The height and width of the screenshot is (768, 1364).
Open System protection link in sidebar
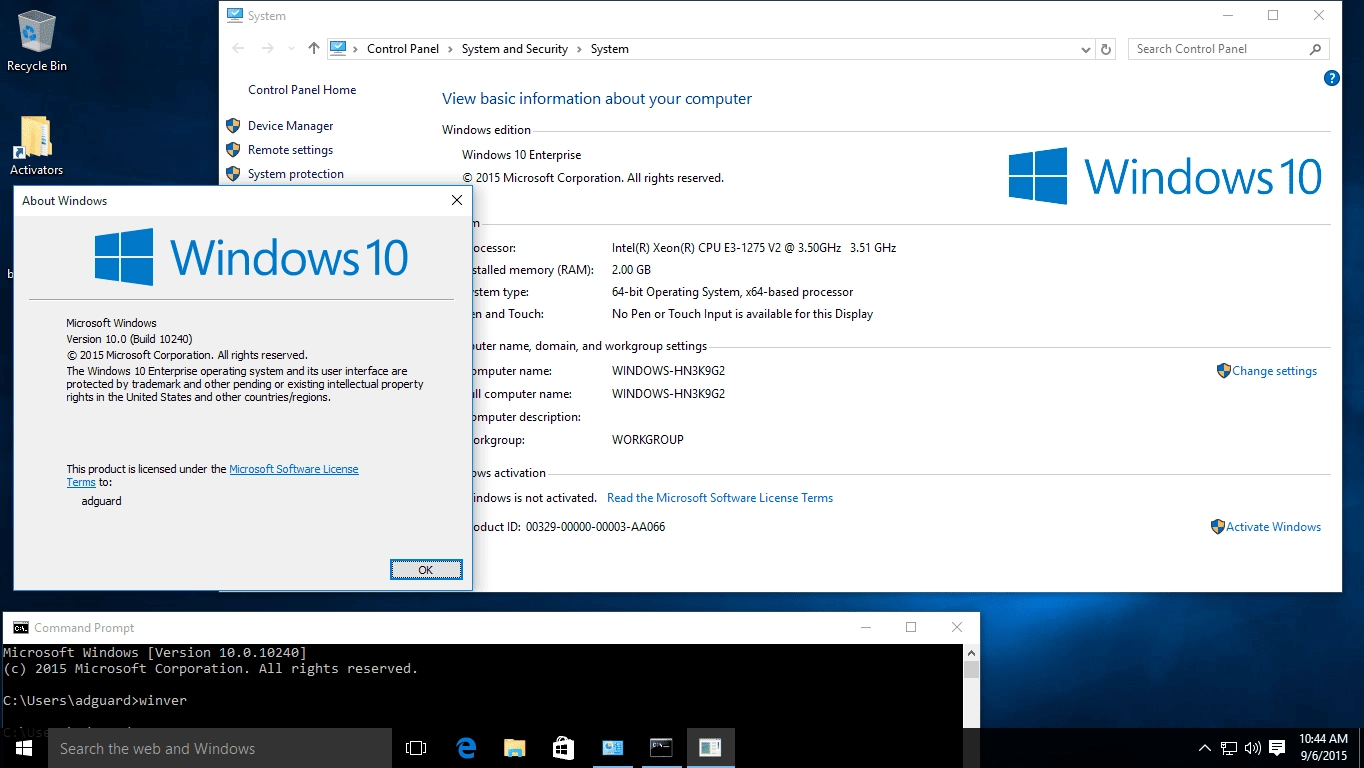296,174
